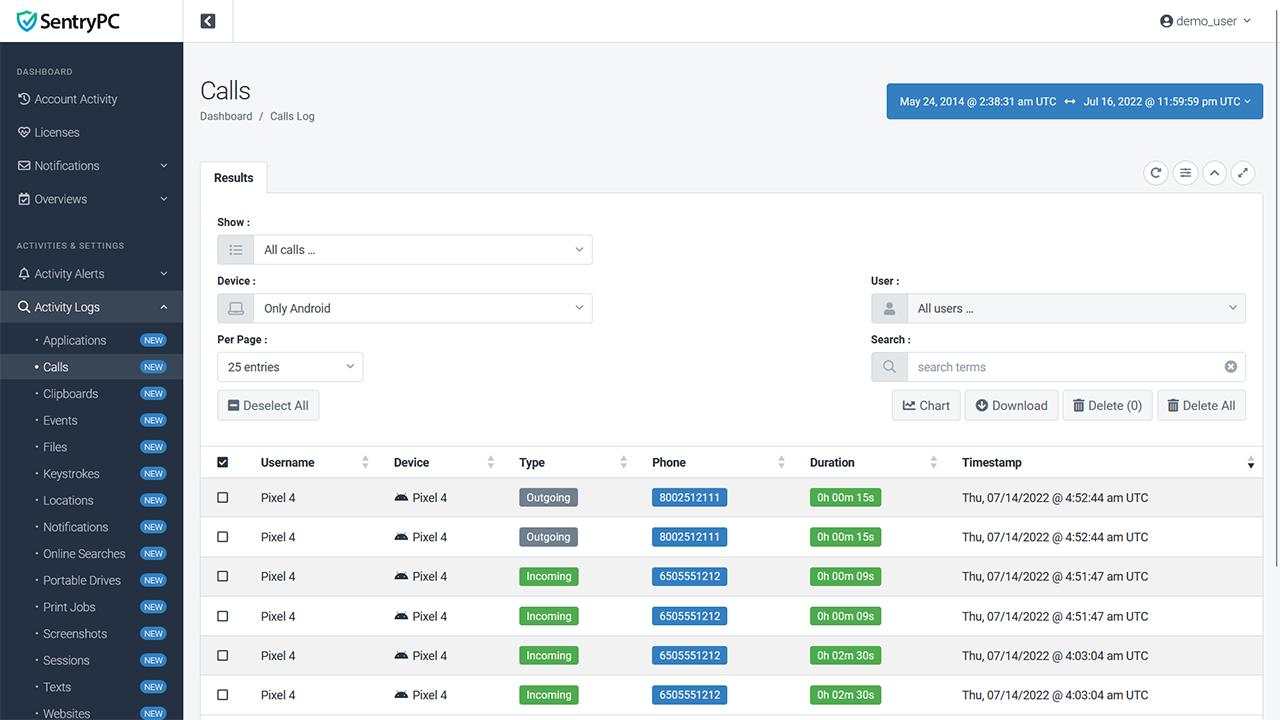
Task: Click the SentryPC shield logo
Action: tap(27, 21)
